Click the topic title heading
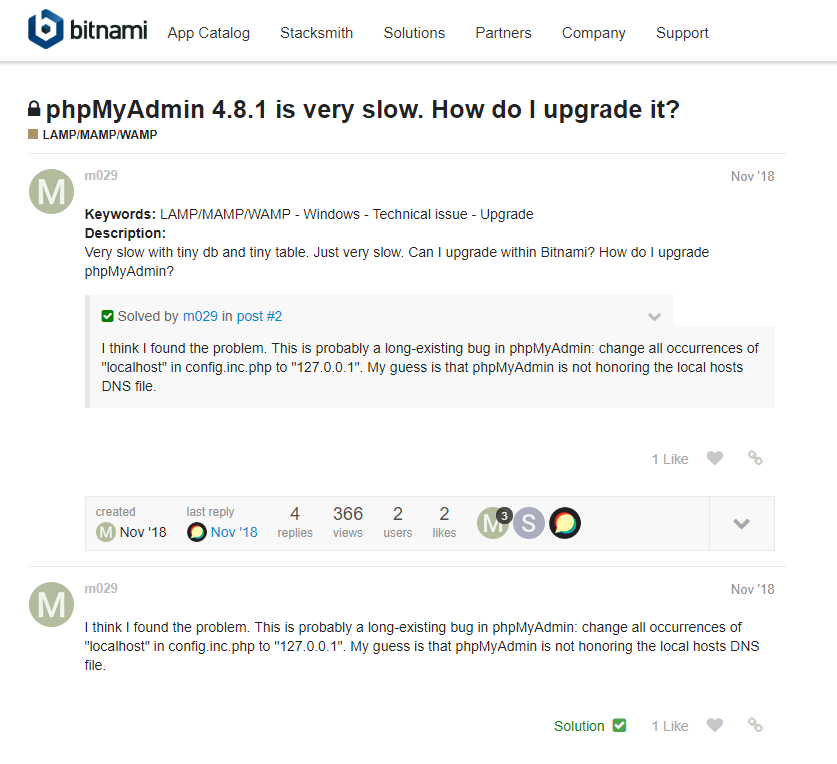 pyautogui.click(x=362, y=109)
